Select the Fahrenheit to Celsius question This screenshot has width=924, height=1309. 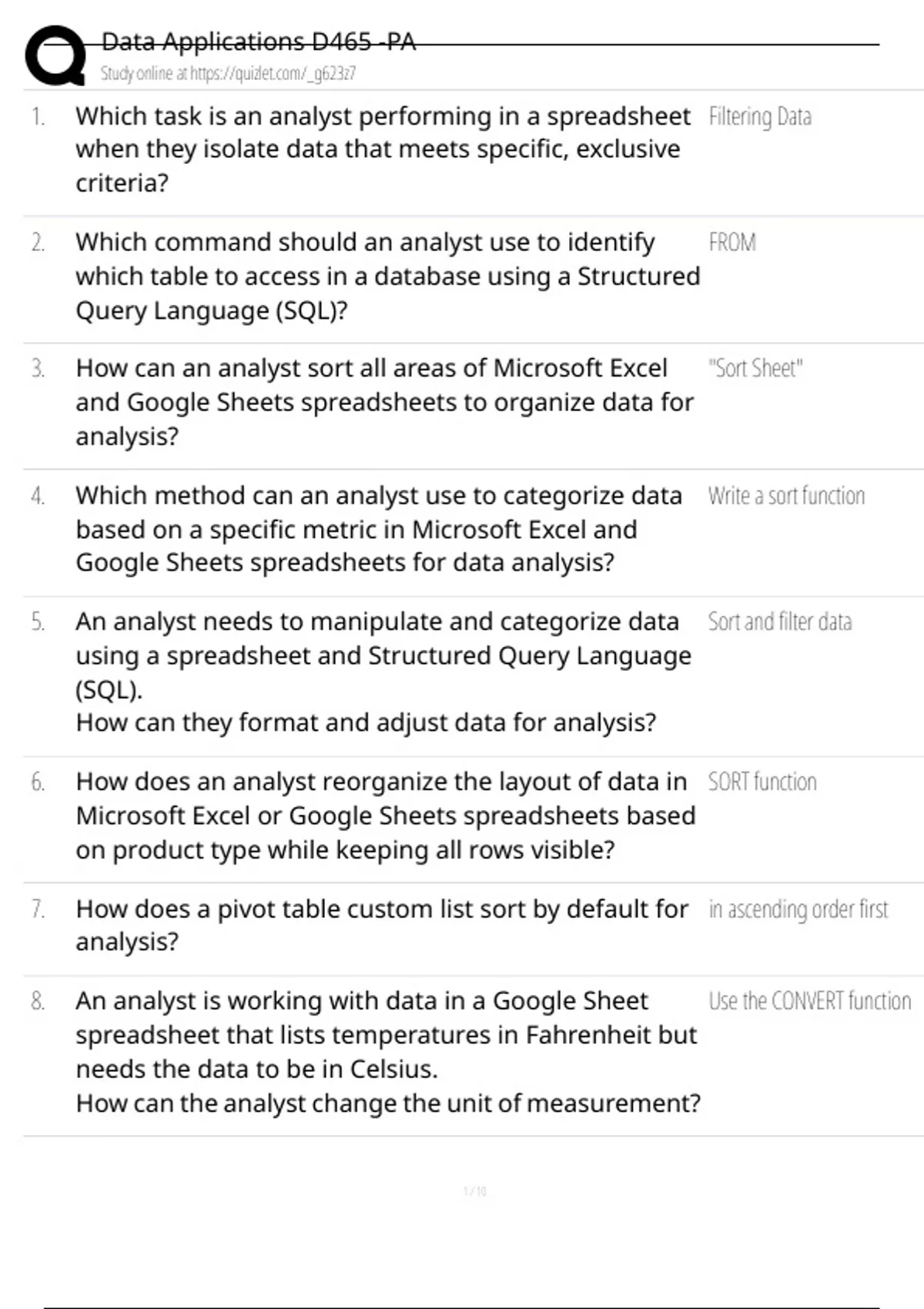(x=387, y=1052)
